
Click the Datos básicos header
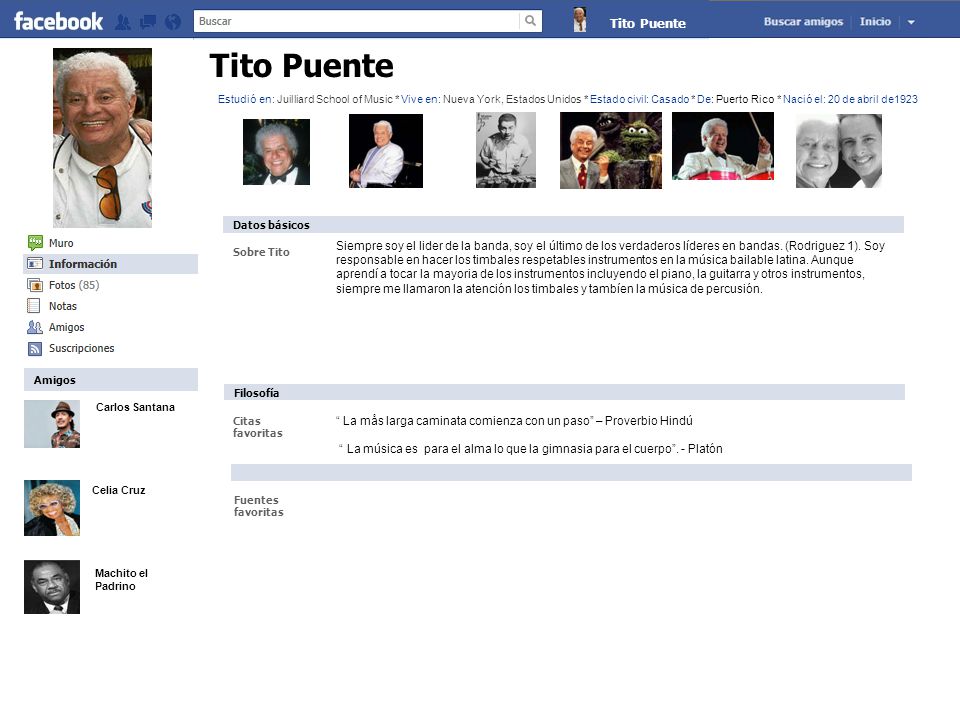(x=563, y=225)
